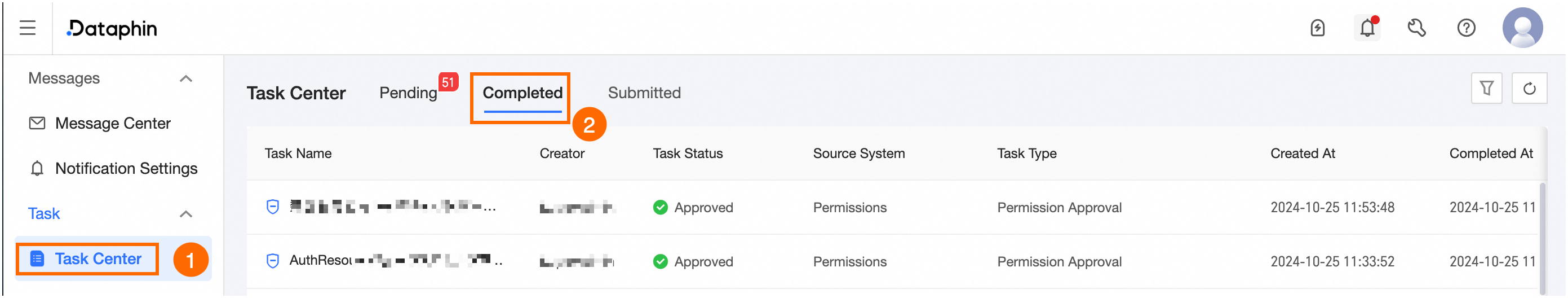Collapse the Task section chevron
The width and height of the screenshot is (1568, 298).
tap(186, 214)
